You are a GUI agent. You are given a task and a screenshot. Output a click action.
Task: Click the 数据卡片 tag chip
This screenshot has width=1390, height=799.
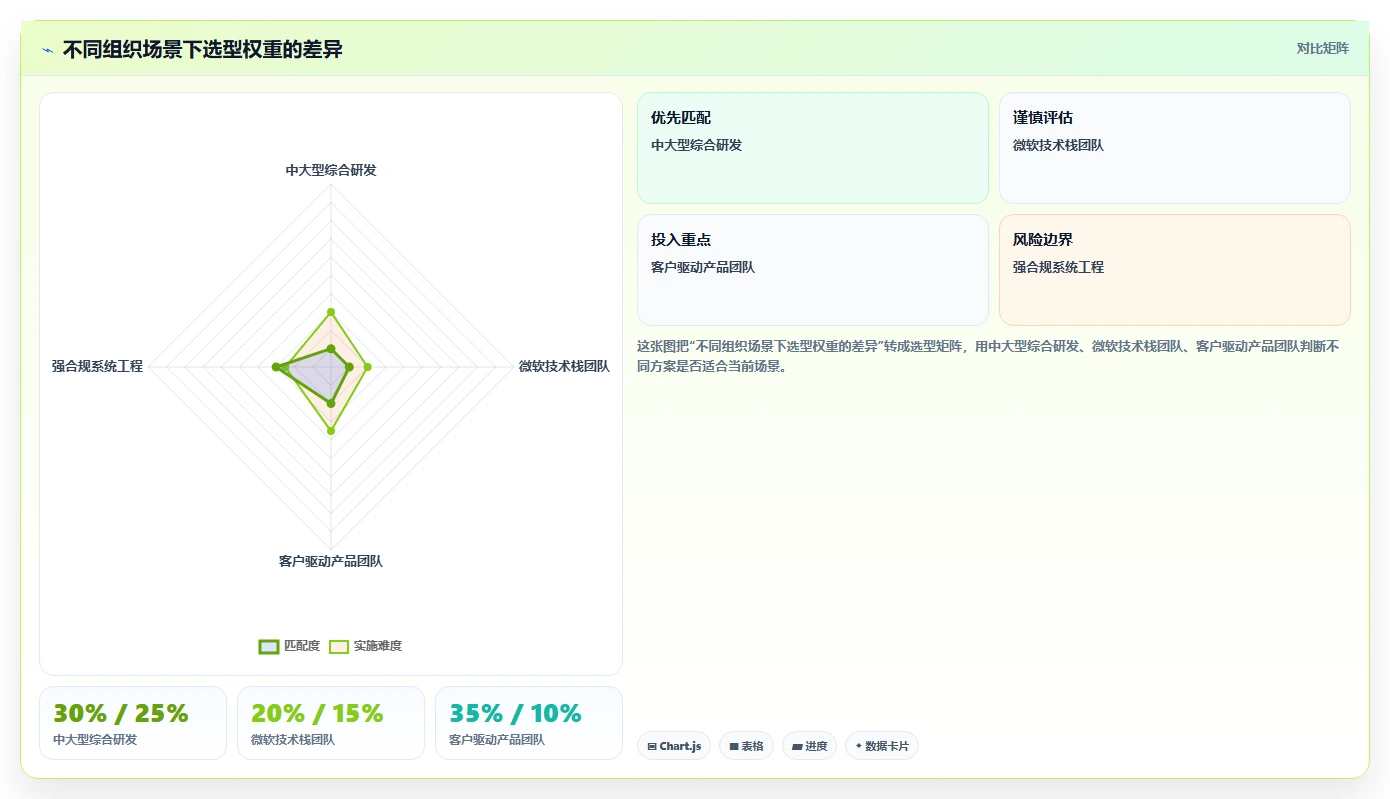point(882,746)
